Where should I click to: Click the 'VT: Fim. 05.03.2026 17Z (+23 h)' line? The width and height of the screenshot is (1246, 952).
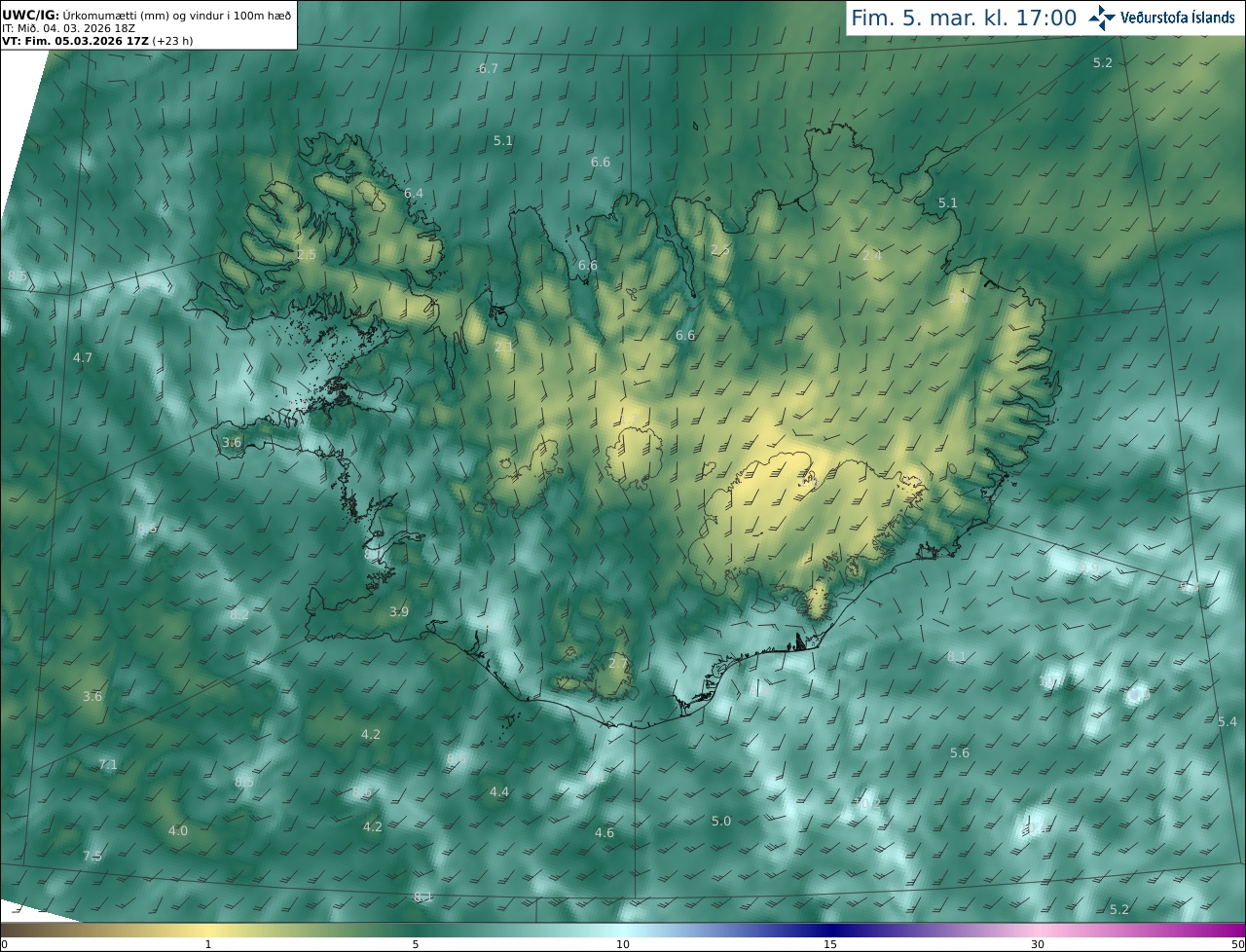[x=97, y=41]
